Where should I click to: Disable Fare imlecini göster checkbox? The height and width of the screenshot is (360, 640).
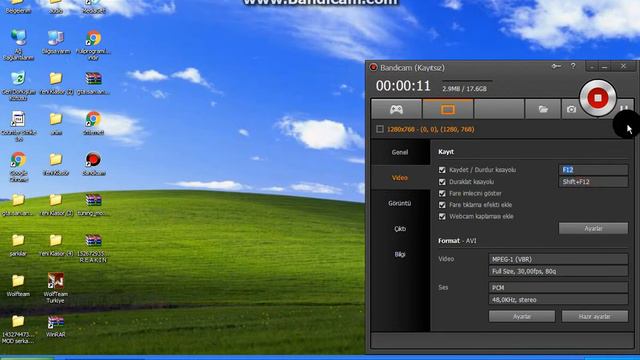pos(442,193)
